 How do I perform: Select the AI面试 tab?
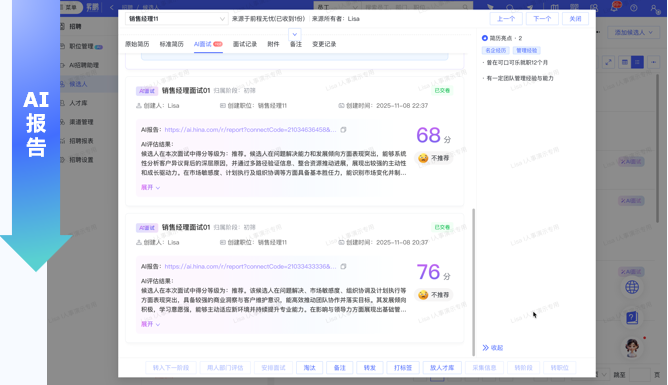[x=208, y=44]
